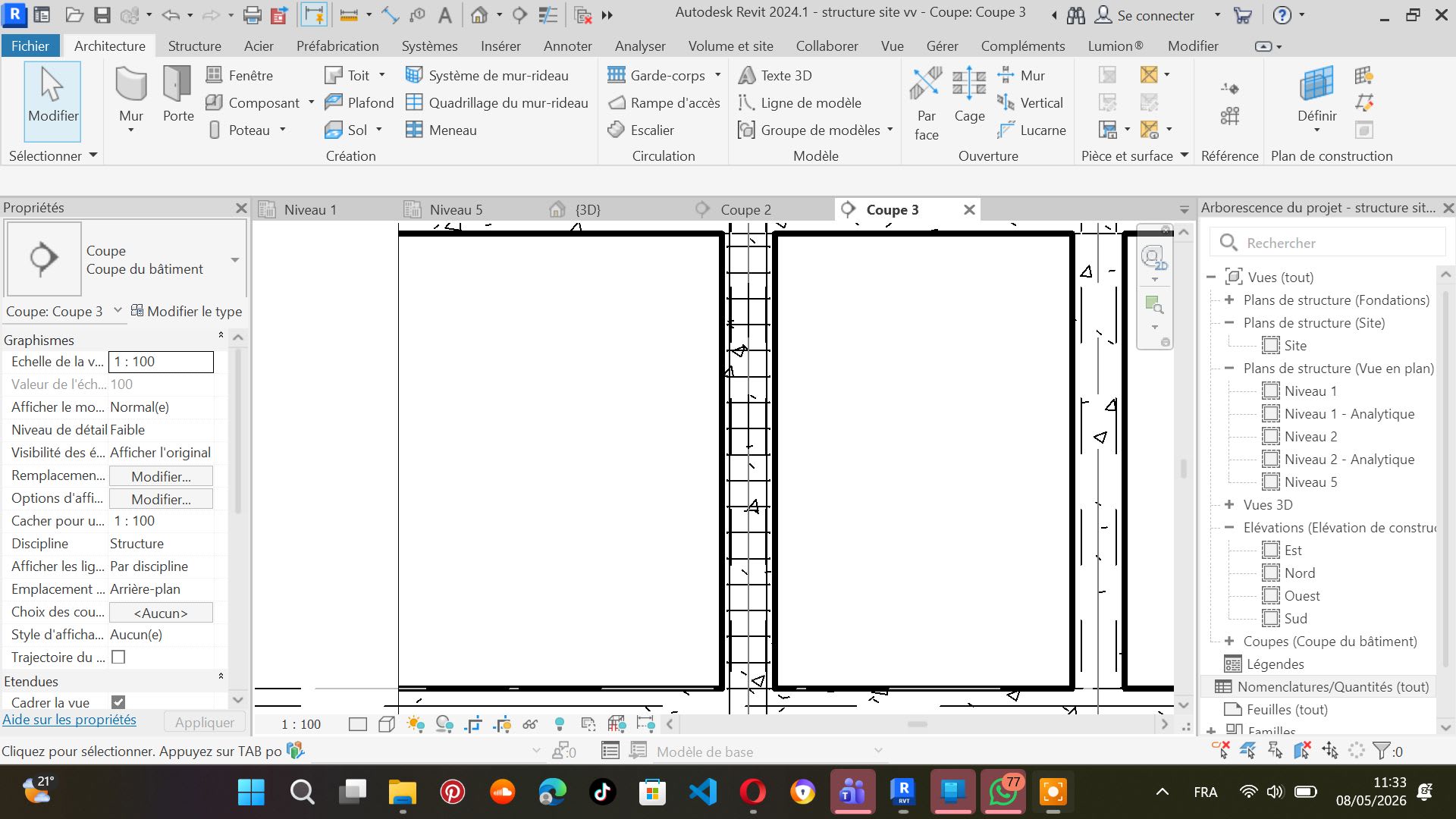
Task: Toggle the Cadrer la vue checkbox
Action: 118,702
